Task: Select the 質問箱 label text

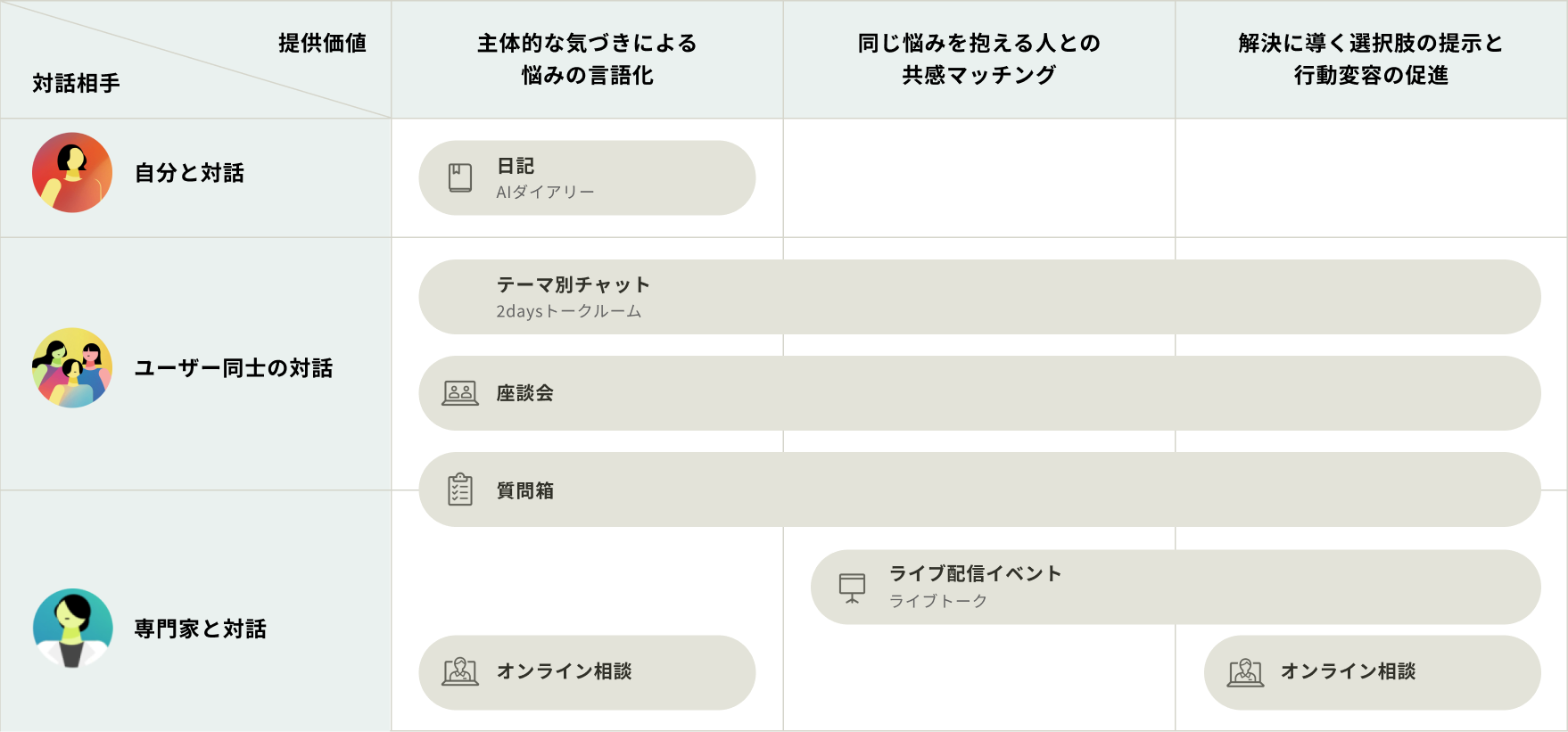Action: [525, 490]
